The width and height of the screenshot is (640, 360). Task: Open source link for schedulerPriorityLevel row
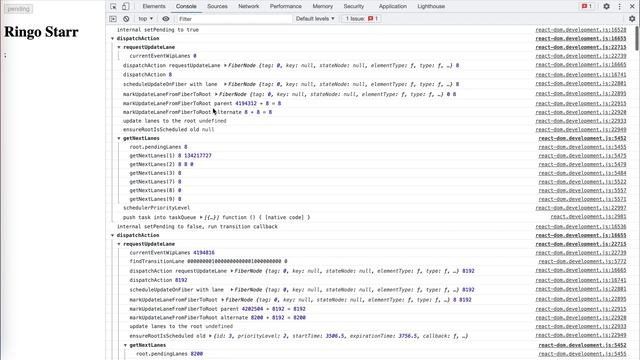tap(580, 208)
